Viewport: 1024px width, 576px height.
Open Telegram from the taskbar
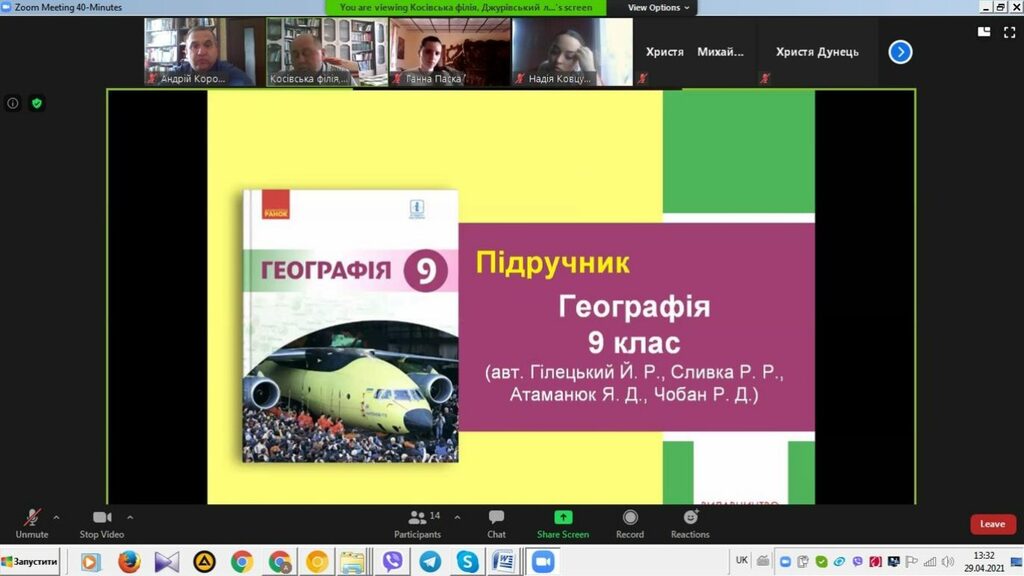click(x=430, y=561)
